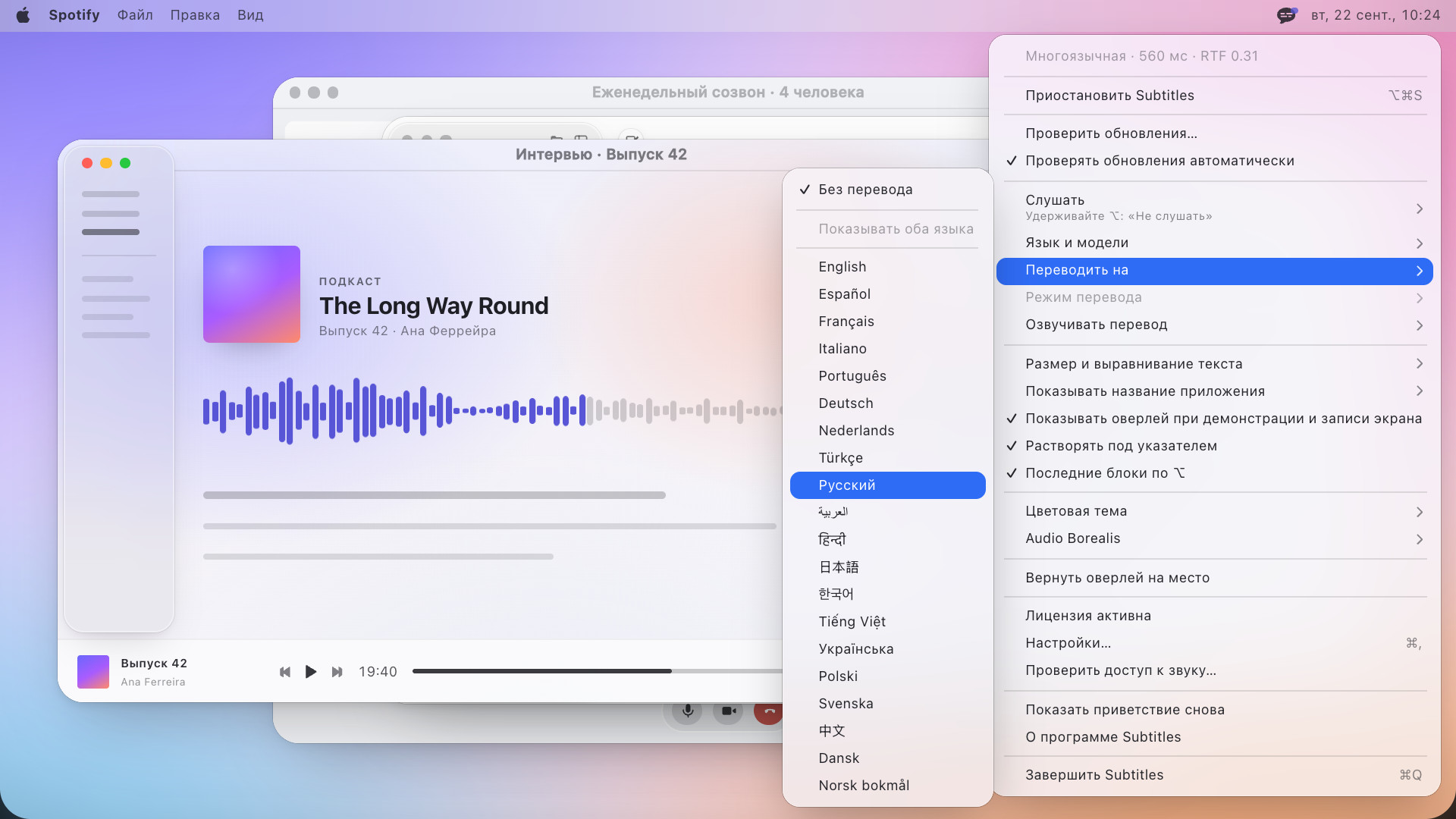The height and width of the screenshot is (819, 1456).
Task: Toggle Последние блоки по ⌥
Action: coord(1215,473)
